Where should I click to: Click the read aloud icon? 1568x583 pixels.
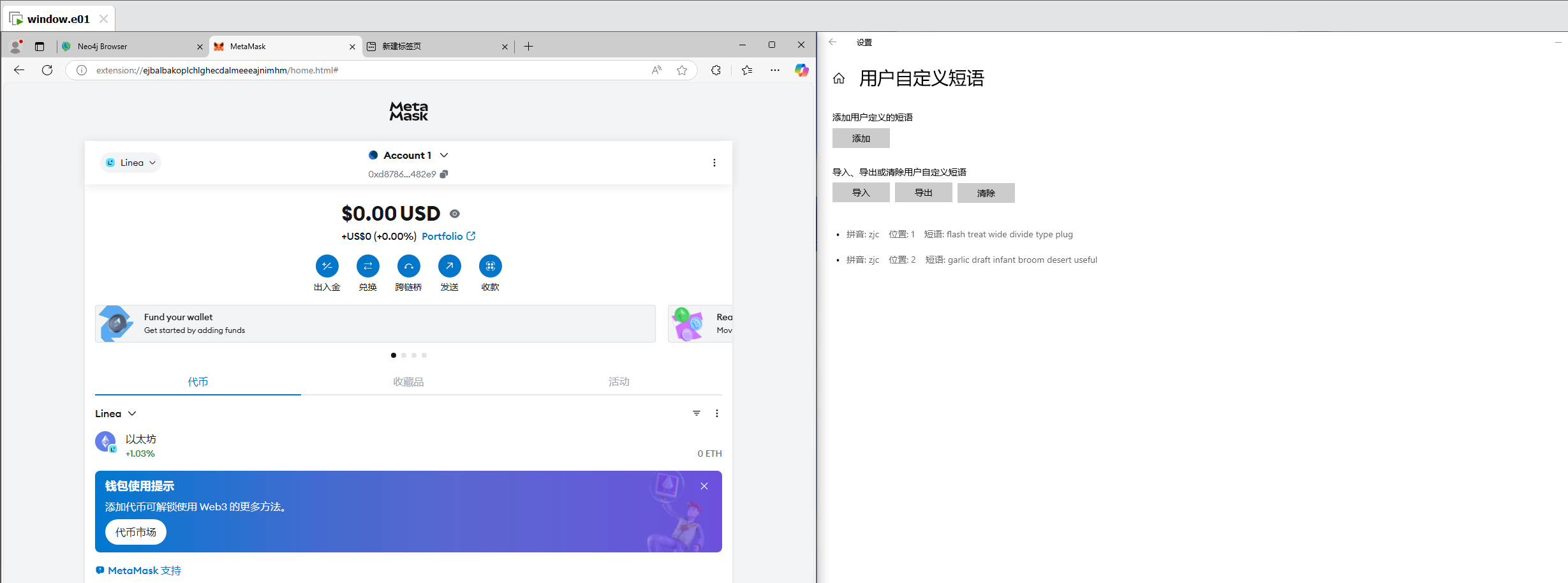tap(656, 70)
